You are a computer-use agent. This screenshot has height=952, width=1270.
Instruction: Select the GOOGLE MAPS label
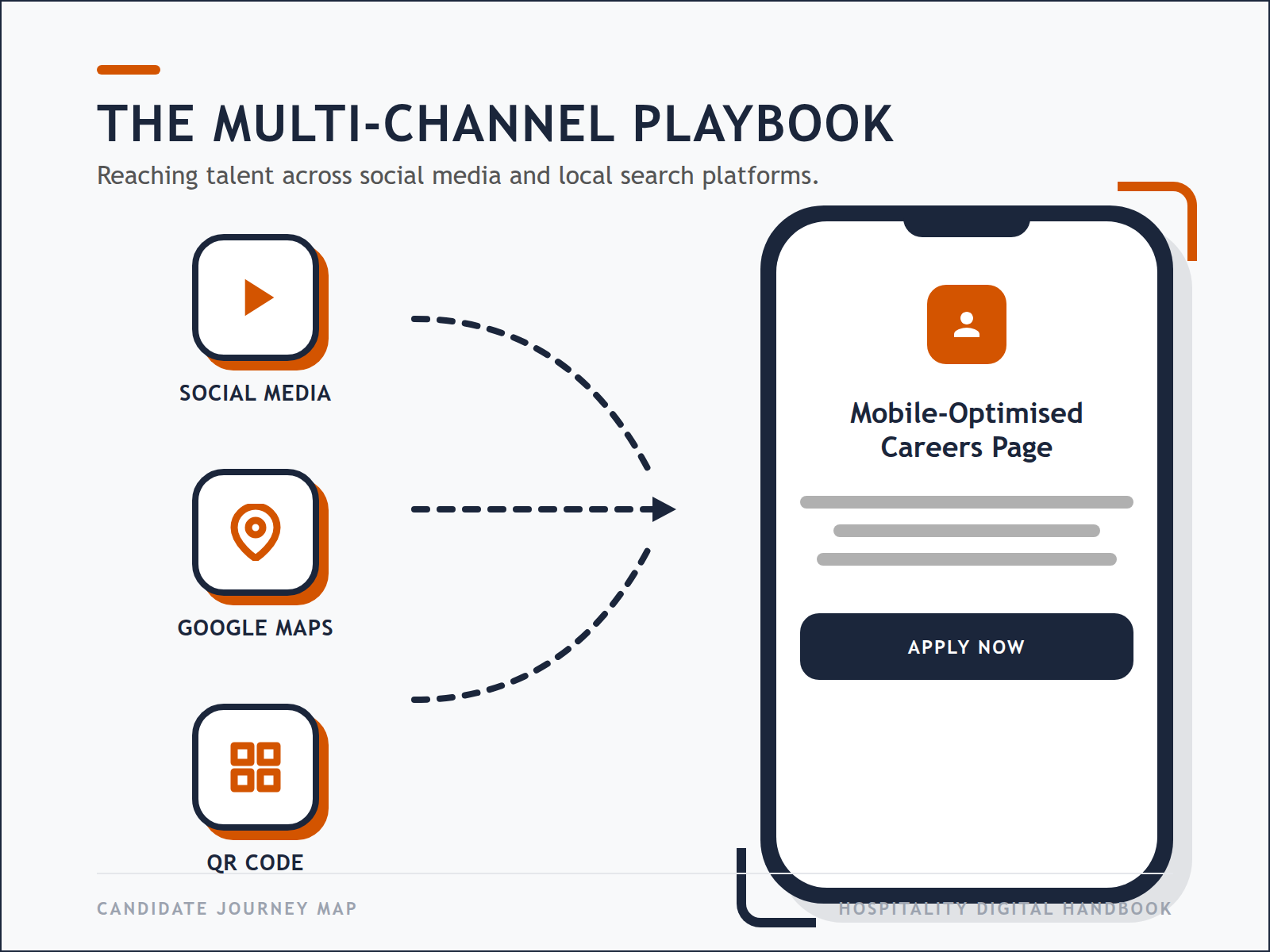pos(256,628)
